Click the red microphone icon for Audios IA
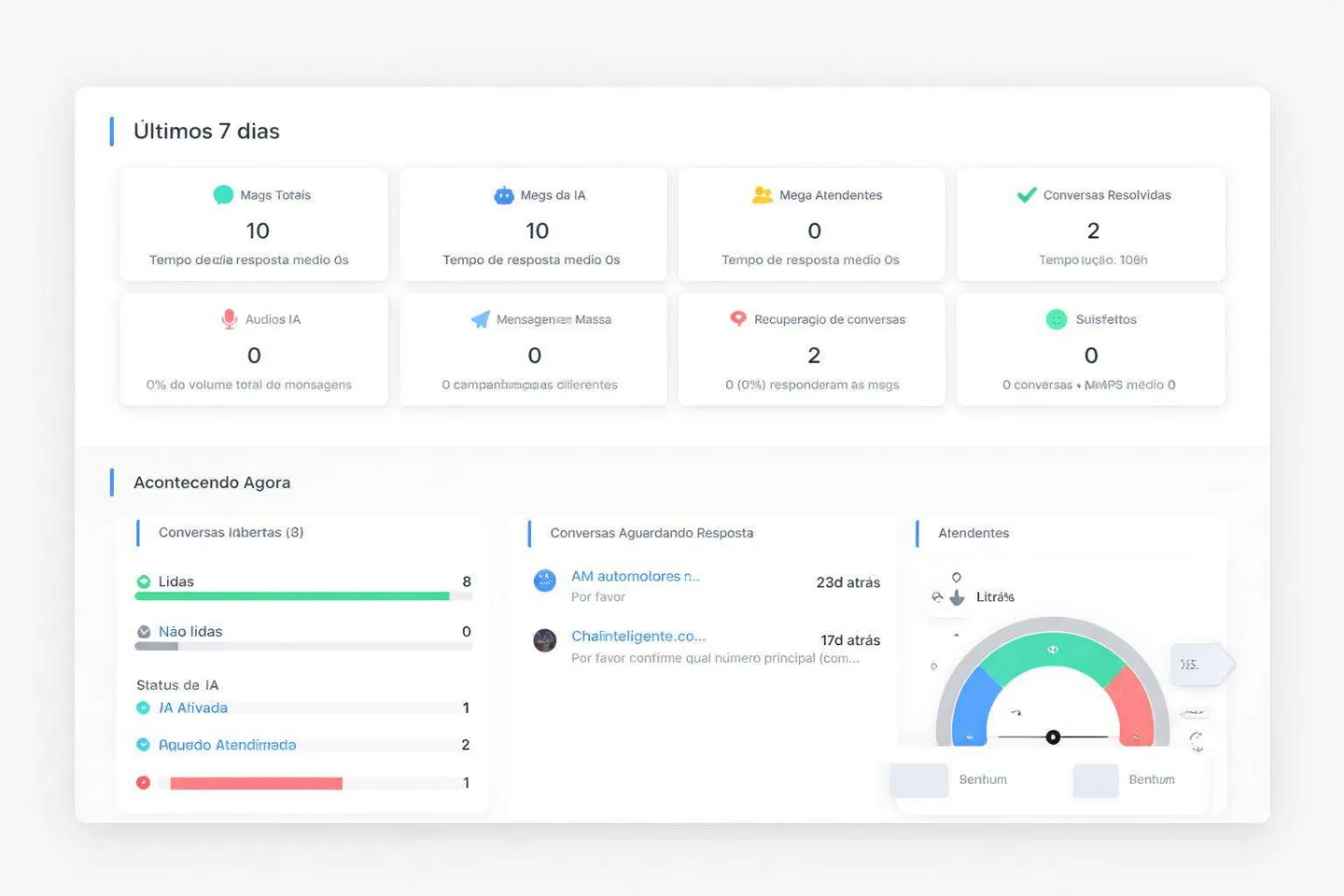1344x896 pixels. coord(230,319)
